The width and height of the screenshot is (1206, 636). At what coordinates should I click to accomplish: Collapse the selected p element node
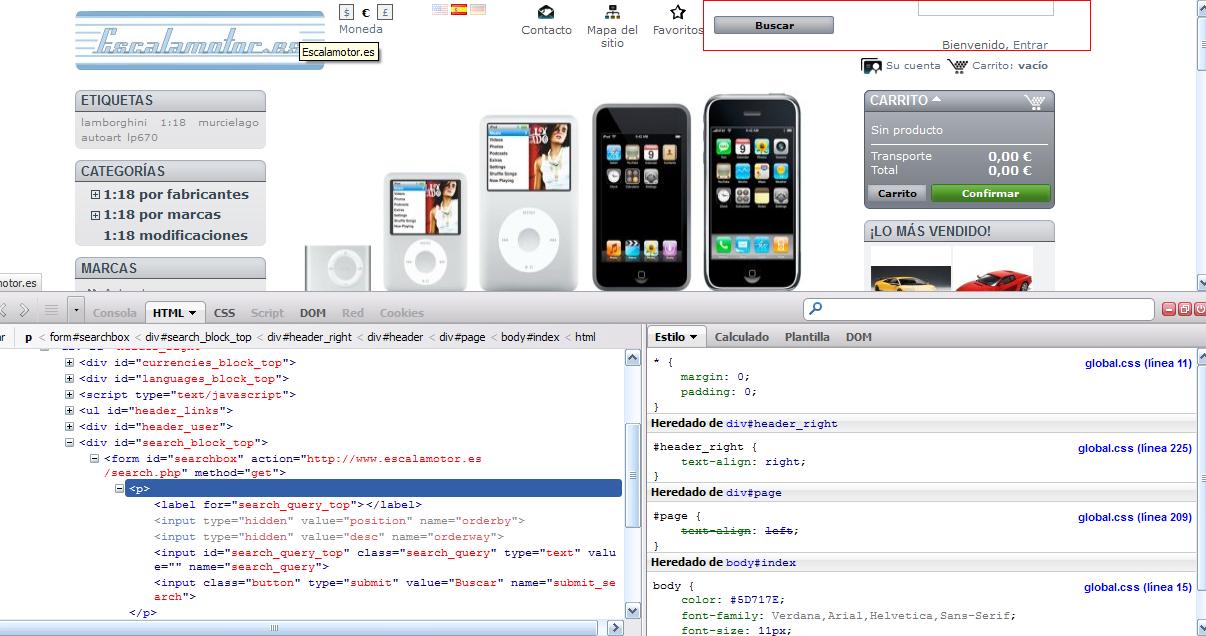pos(120,489)
